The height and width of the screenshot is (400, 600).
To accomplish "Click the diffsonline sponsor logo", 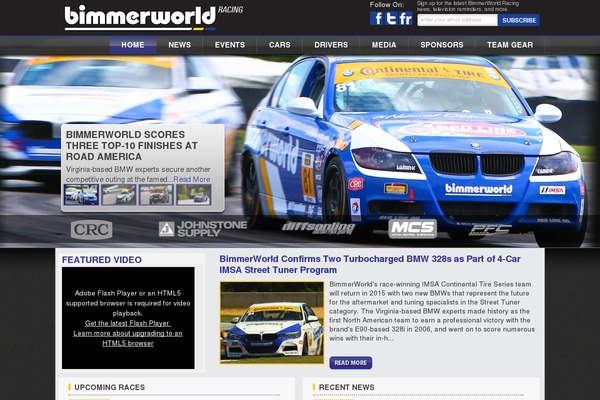I will [x=318, y=228].
